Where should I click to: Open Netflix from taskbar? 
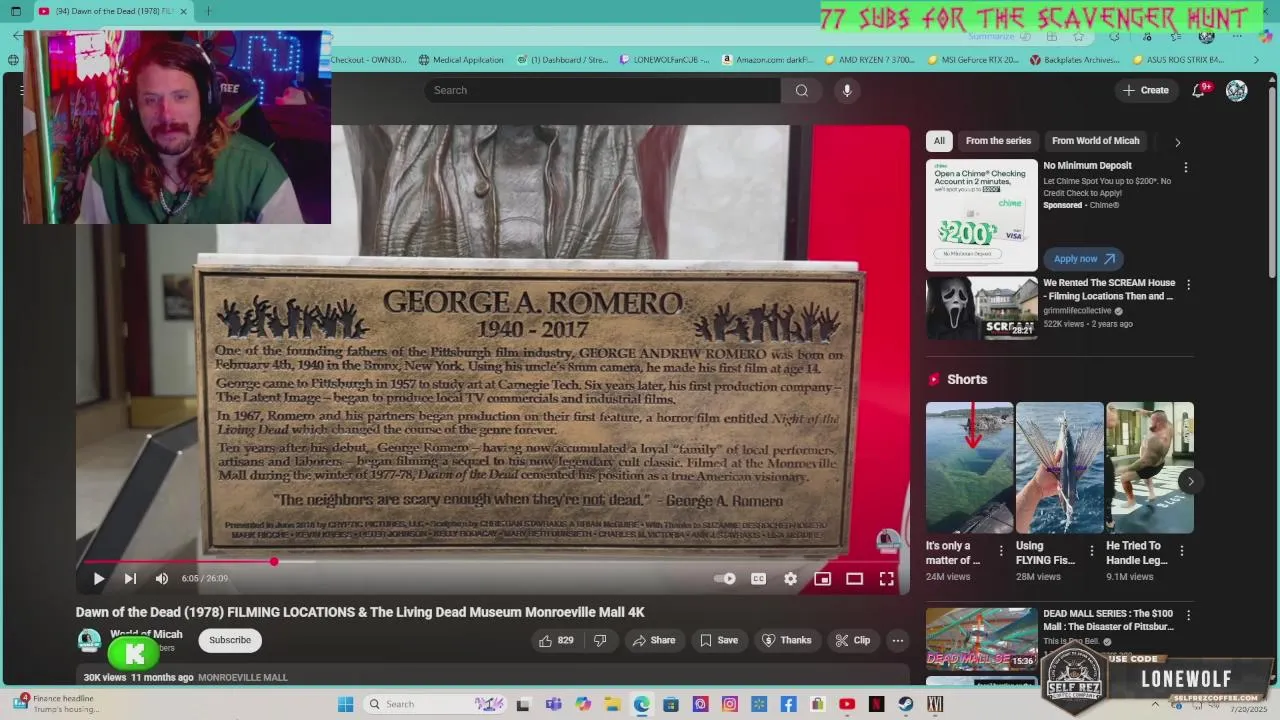(x=876, y=704)
